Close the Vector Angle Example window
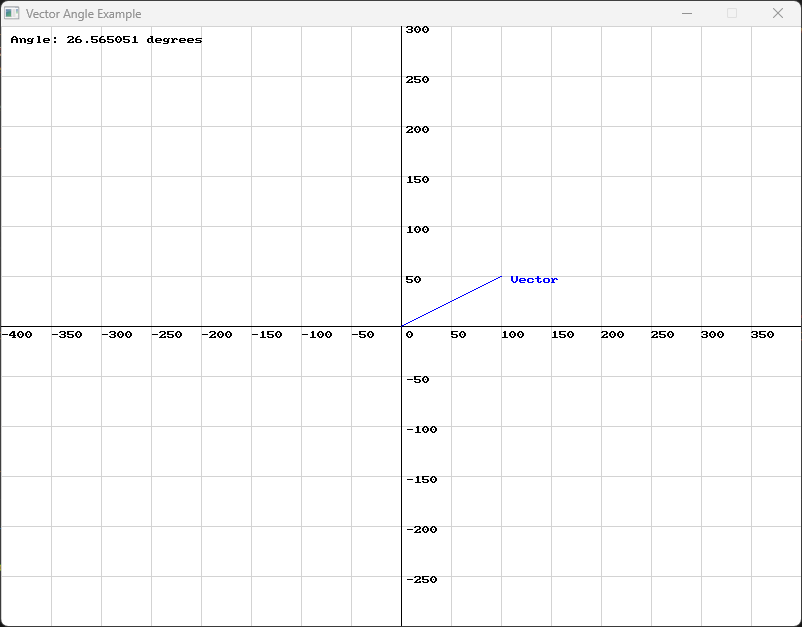 click(x=778, y=14)
